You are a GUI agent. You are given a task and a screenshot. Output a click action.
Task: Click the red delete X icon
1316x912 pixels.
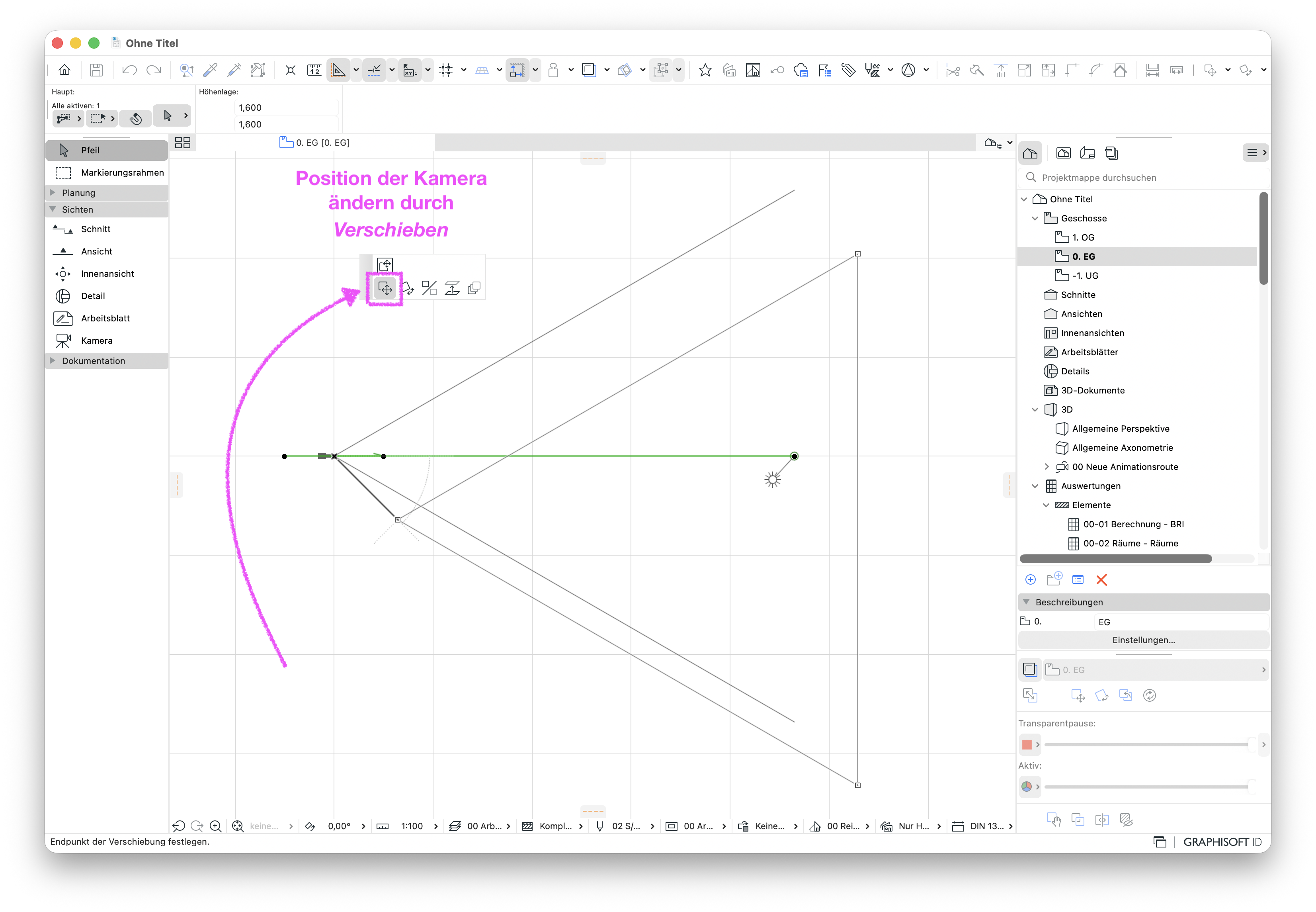tap(1102, 580)
